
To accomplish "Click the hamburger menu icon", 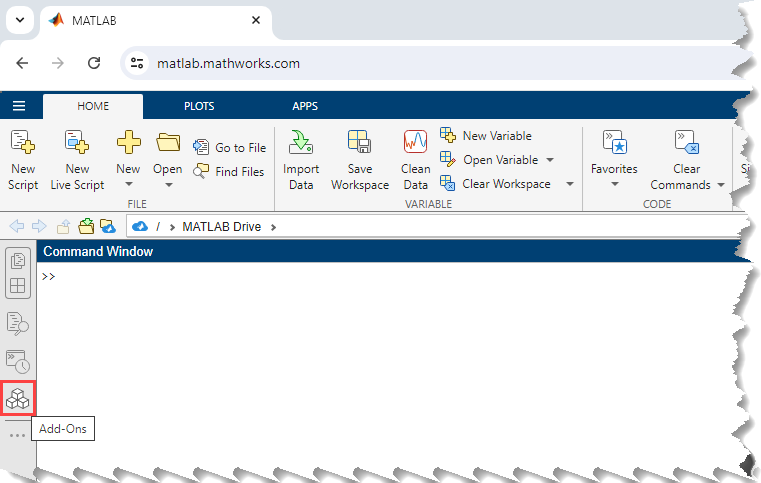I will 19,106.
